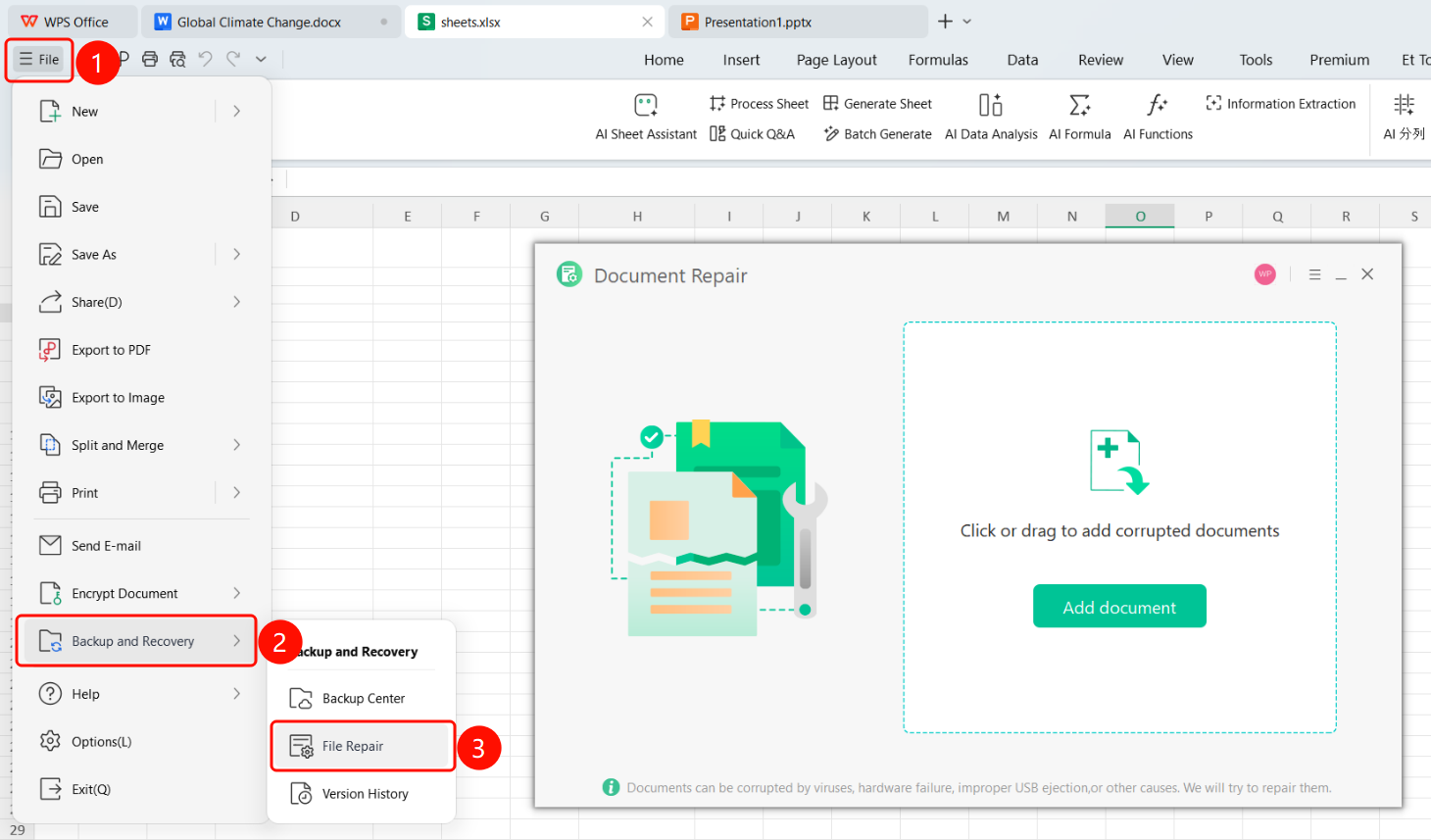Expand the Save As submenu arrow
The image size is (1431, 840).
coord(236,254)
